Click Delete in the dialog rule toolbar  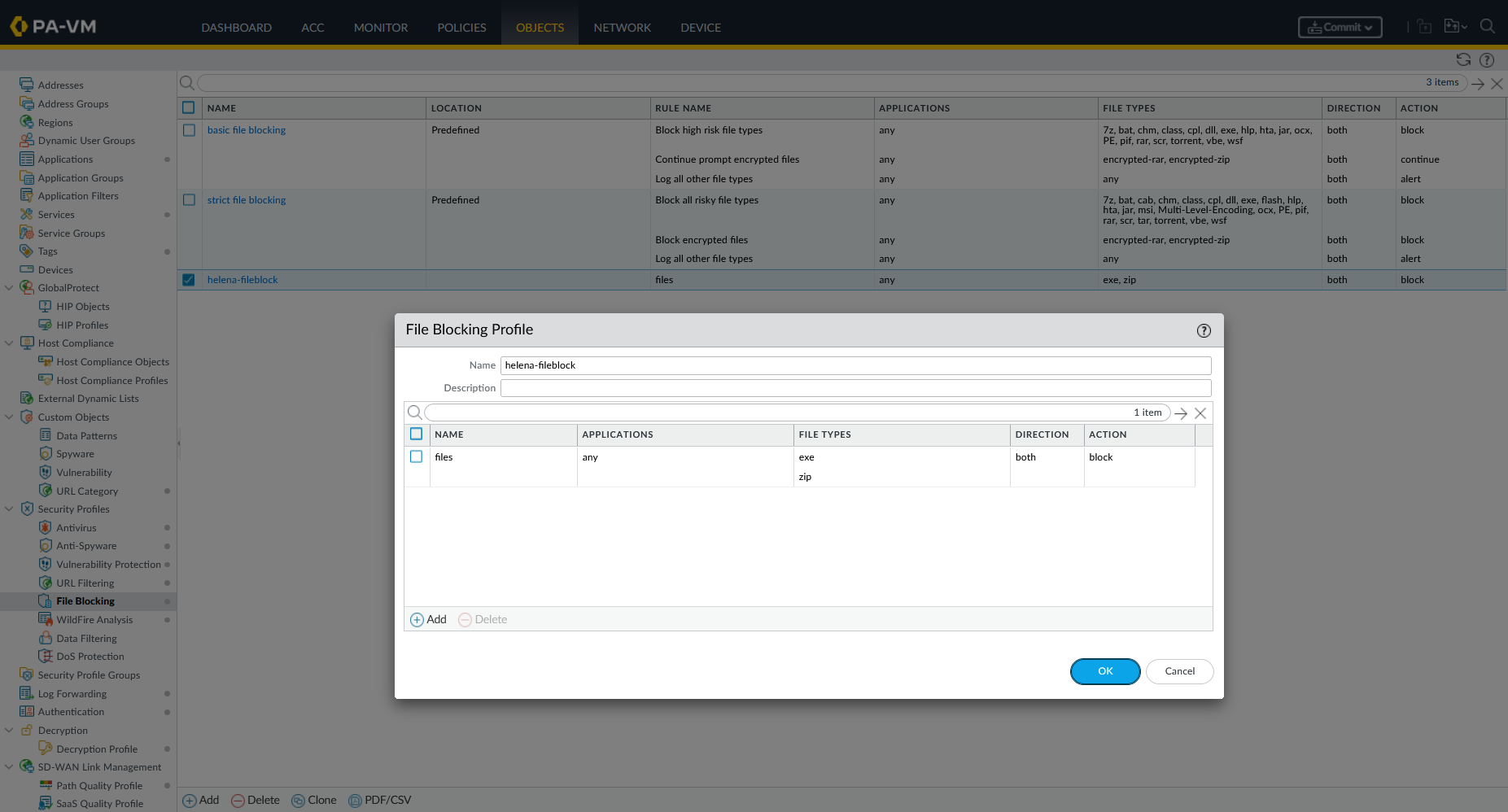coord(483,619)
